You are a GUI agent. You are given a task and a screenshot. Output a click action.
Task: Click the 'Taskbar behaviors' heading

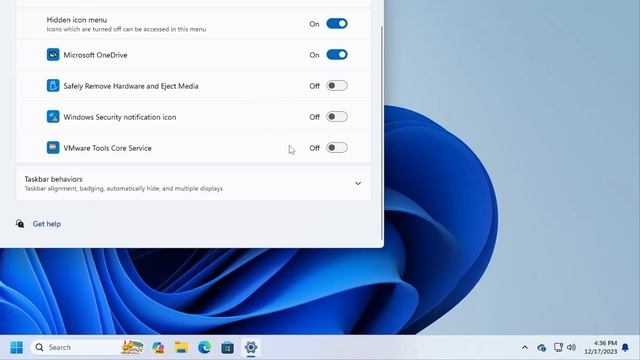pyautogui.click(x=53, y=179)
